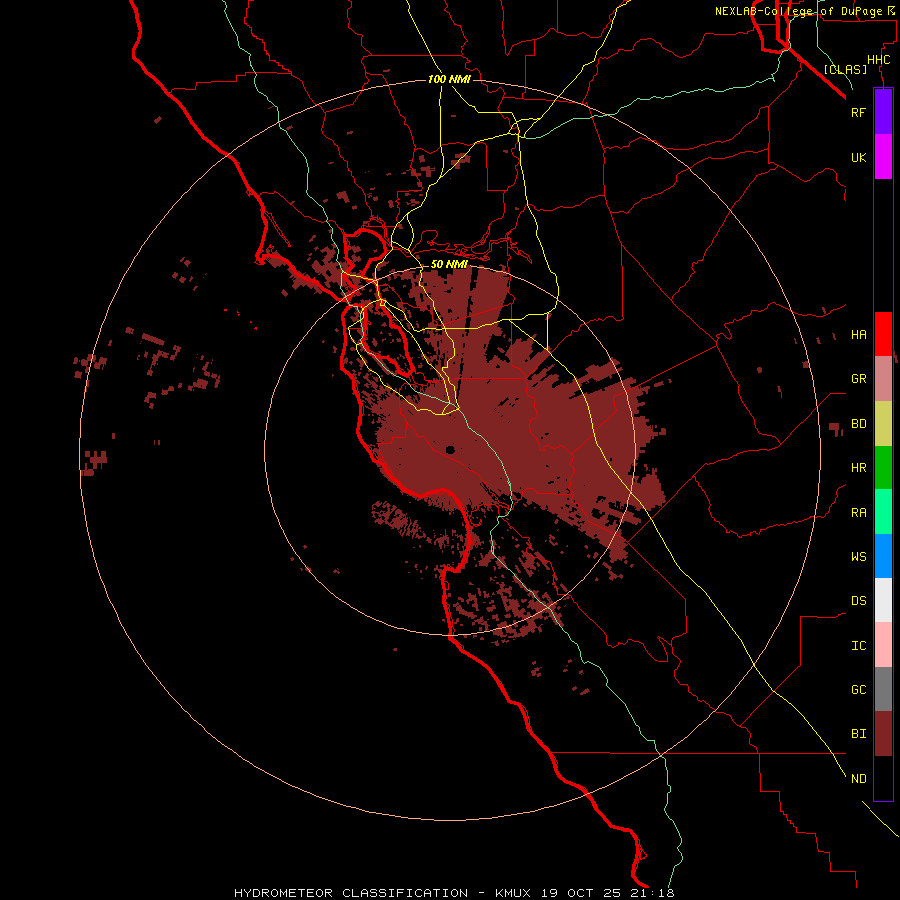Click the UK magenta legend swatch
This screenshot has height=900, width=900.
coord(883,157)
